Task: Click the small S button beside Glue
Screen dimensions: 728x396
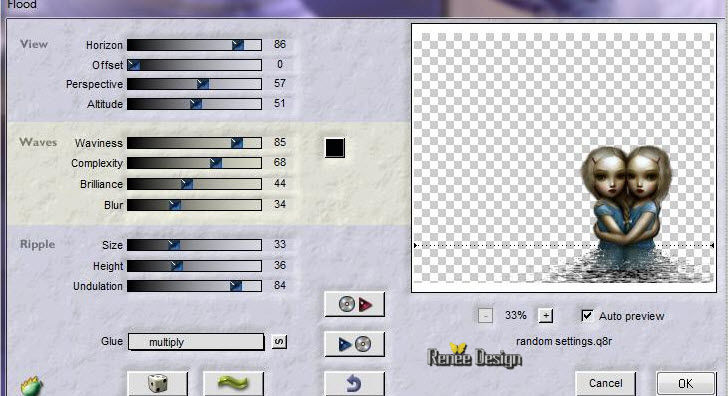Action: (x=279, y=342)
